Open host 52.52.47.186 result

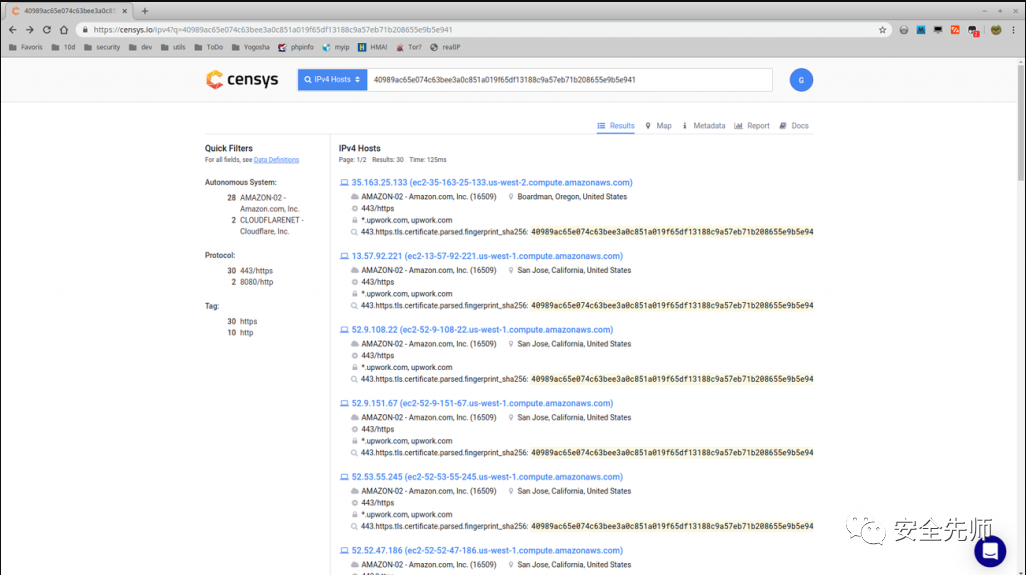[487, 550]
